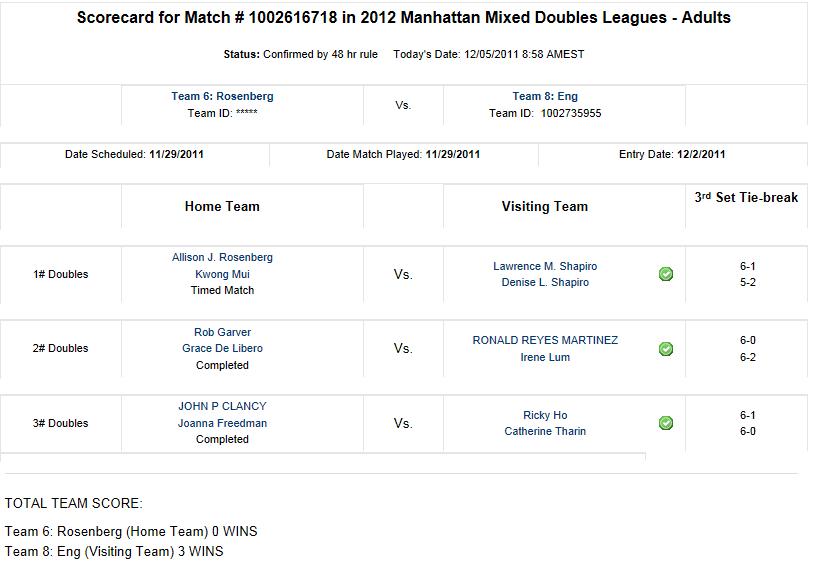The height and width of the screenshot is (576, 818).
Task: Click the green winner checkmark for 3# Doubles
Action: [x=666, y=423]
